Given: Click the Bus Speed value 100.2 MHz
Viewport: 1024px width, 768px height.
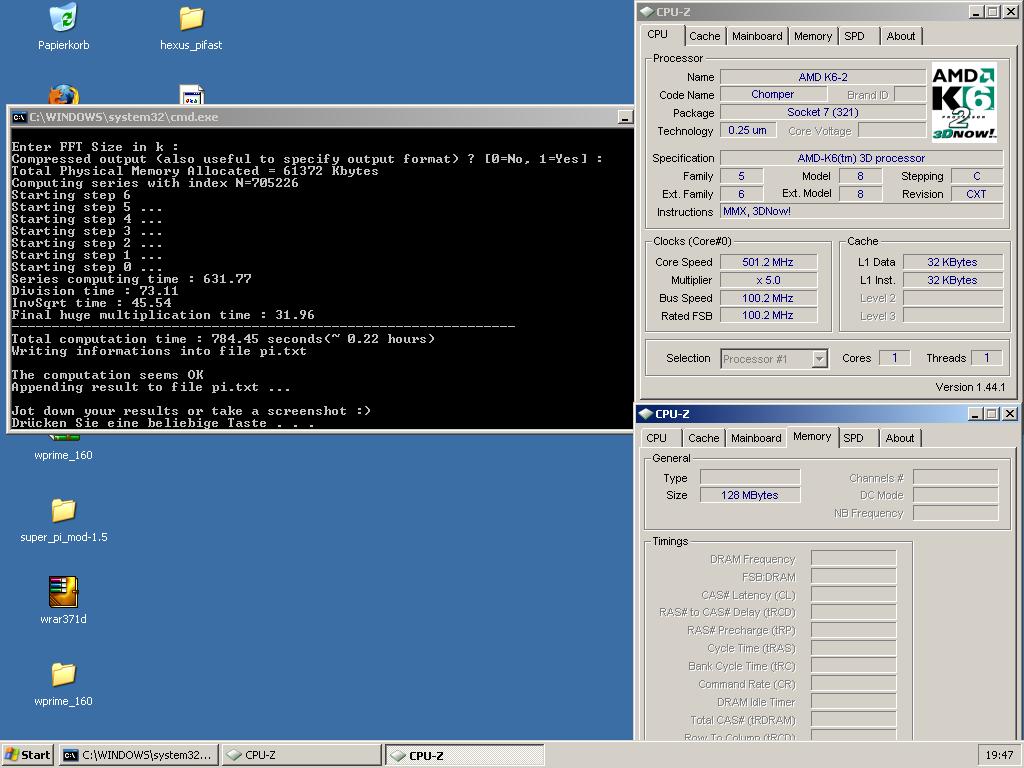Looking at the screenshot, I should pyautogui.click(x=768, y=298).
